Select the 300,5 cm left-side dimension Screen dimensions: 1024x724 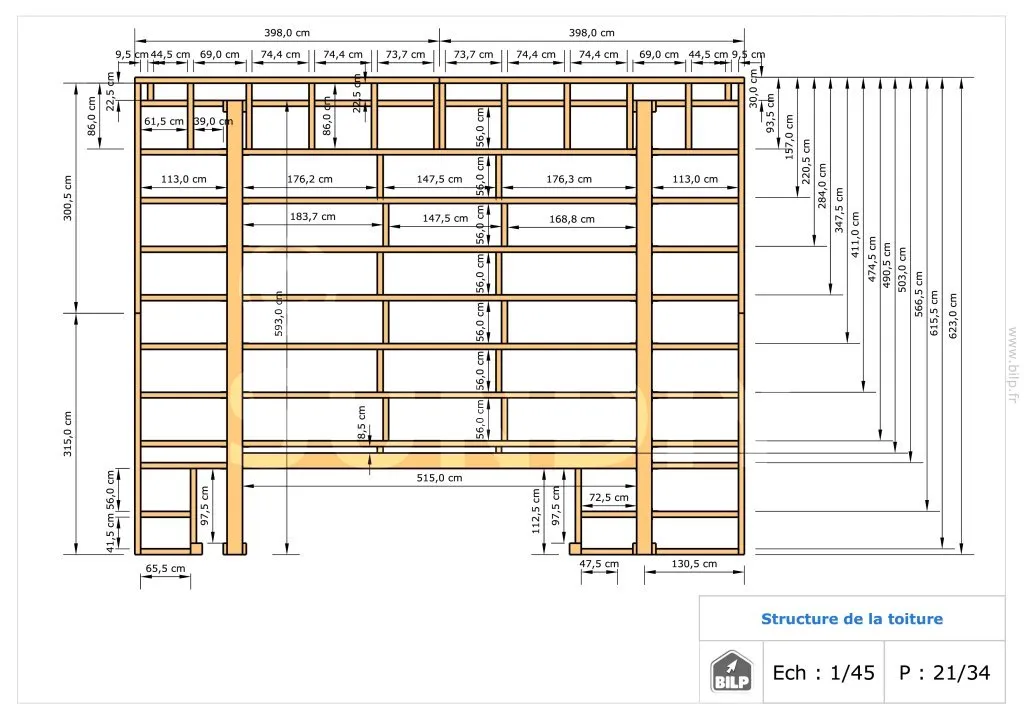tap(68, 198)
